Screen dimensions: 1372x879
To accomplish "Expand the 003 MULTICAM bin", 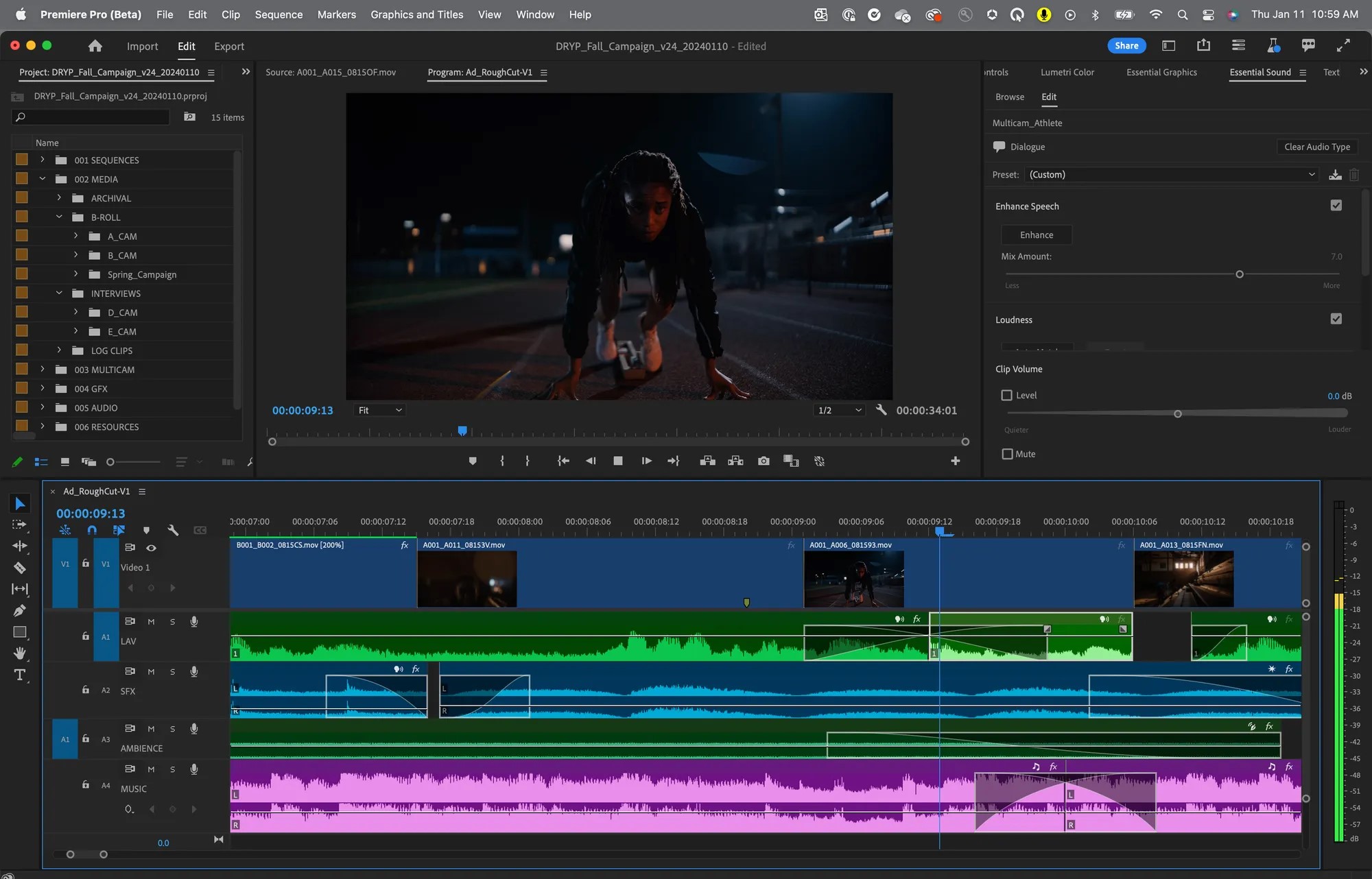I will point(43,370).
